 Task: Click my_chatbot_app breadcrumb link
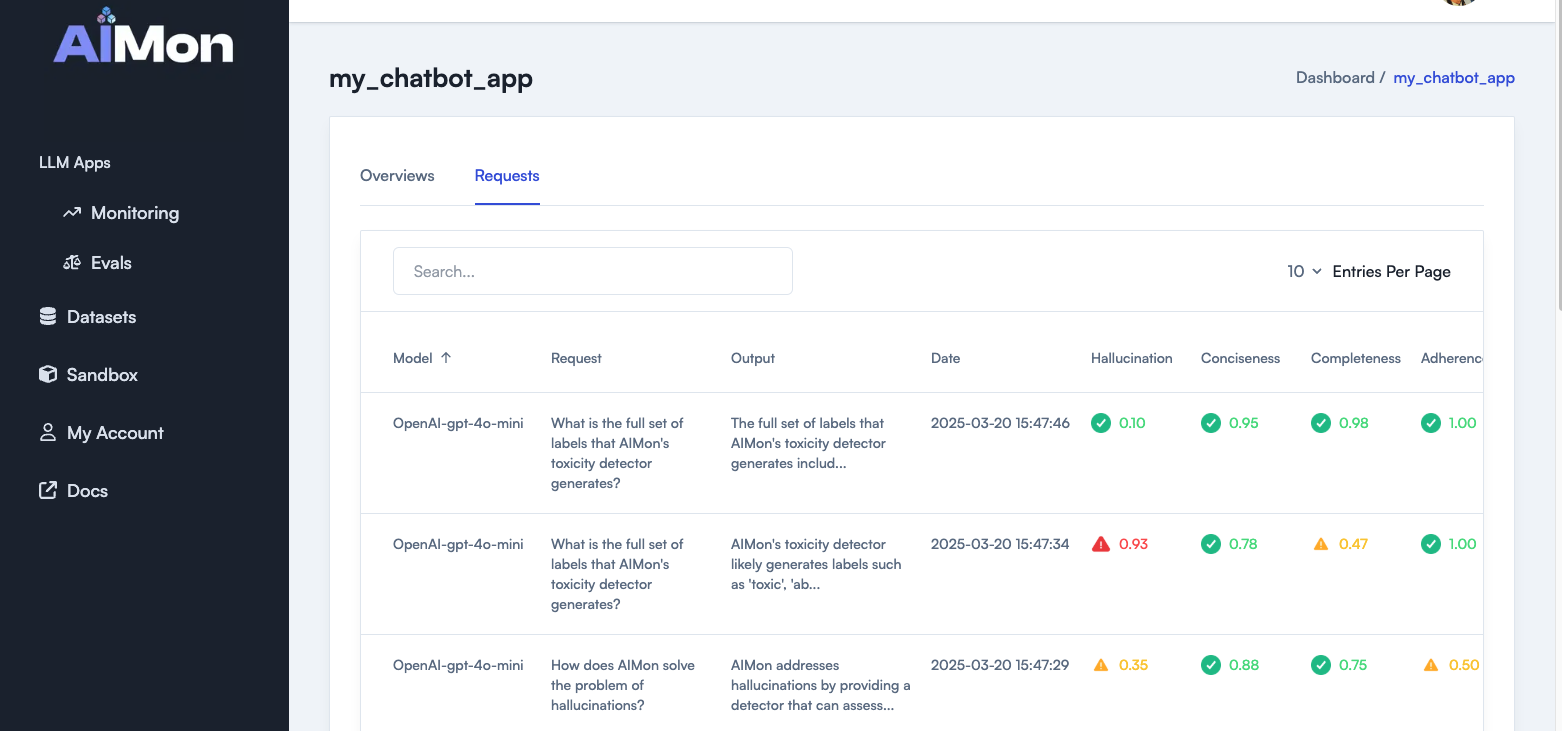(1454, 78)
